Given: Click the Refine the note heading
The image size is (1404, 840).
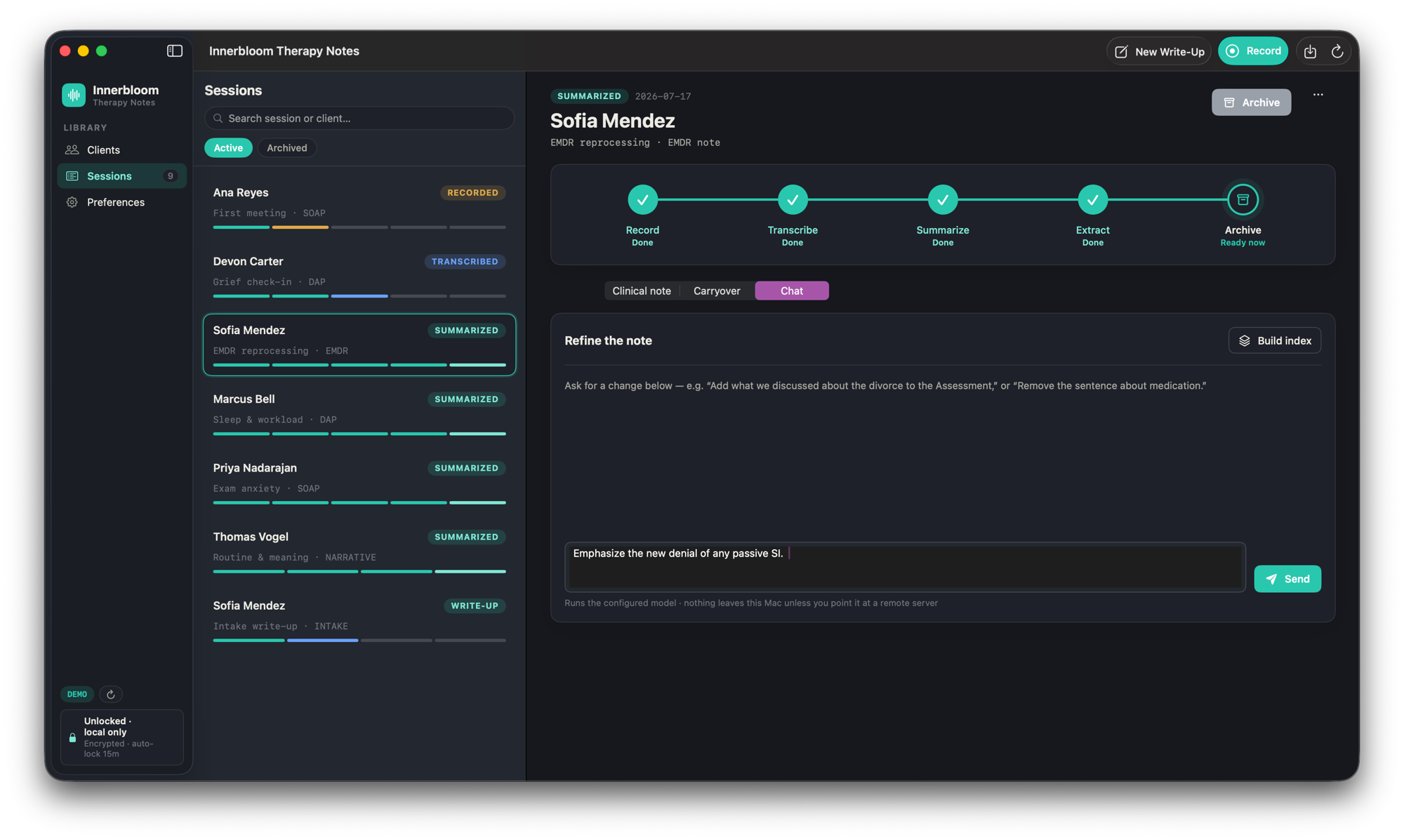Looking at the screenshot, I should [608, 340].
